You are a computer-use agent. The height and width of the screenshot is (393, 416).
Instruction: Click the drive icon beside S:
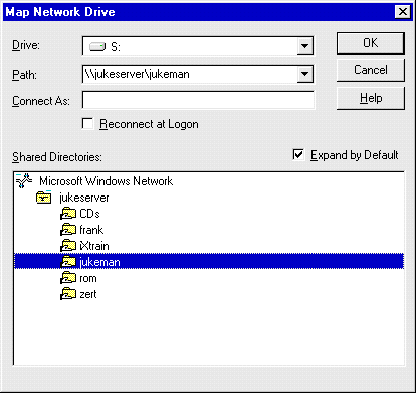97,46
